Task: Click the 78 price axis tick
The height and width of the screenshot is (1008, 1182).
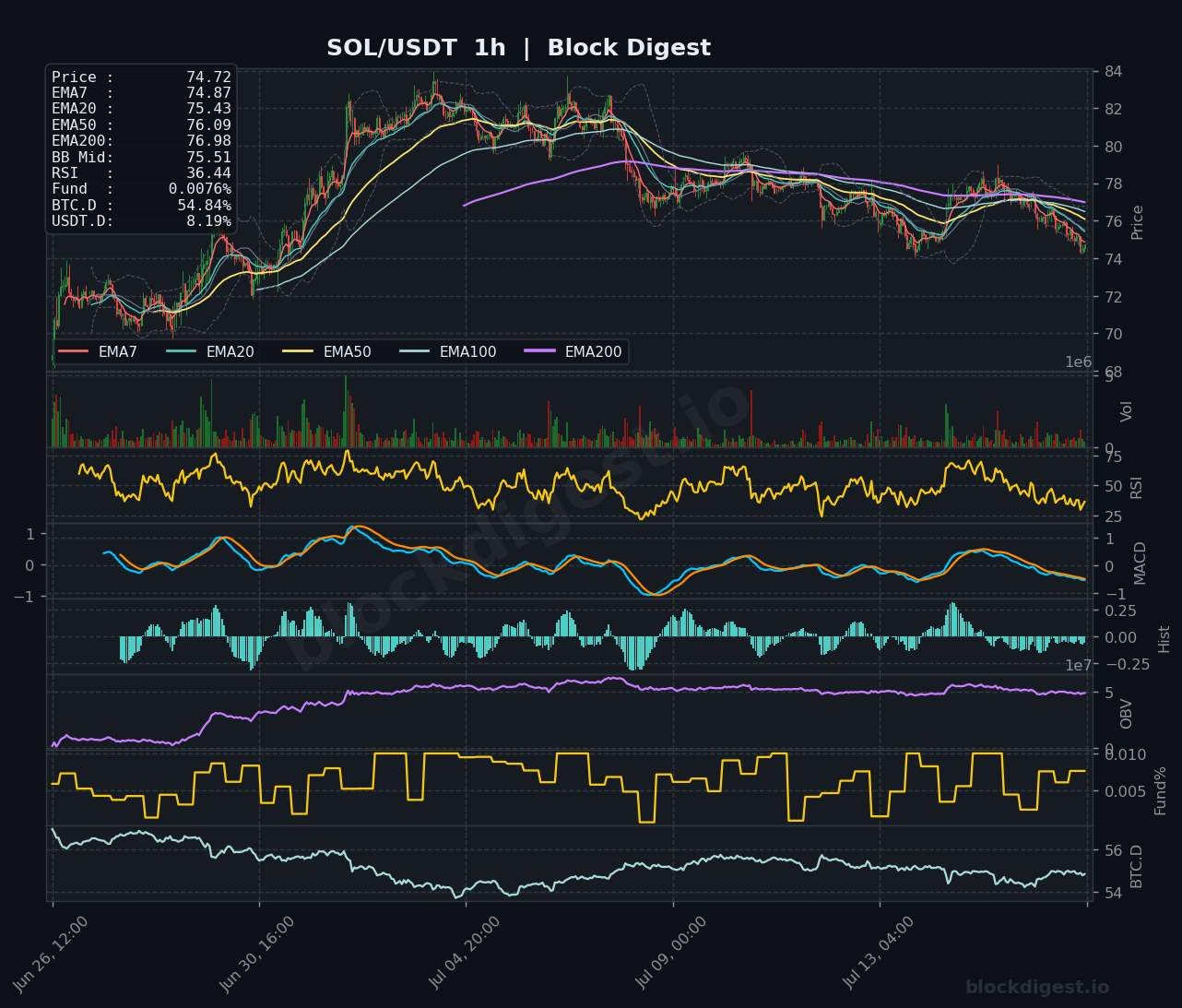Action: pyautogui.click(x=1113, y=184)
